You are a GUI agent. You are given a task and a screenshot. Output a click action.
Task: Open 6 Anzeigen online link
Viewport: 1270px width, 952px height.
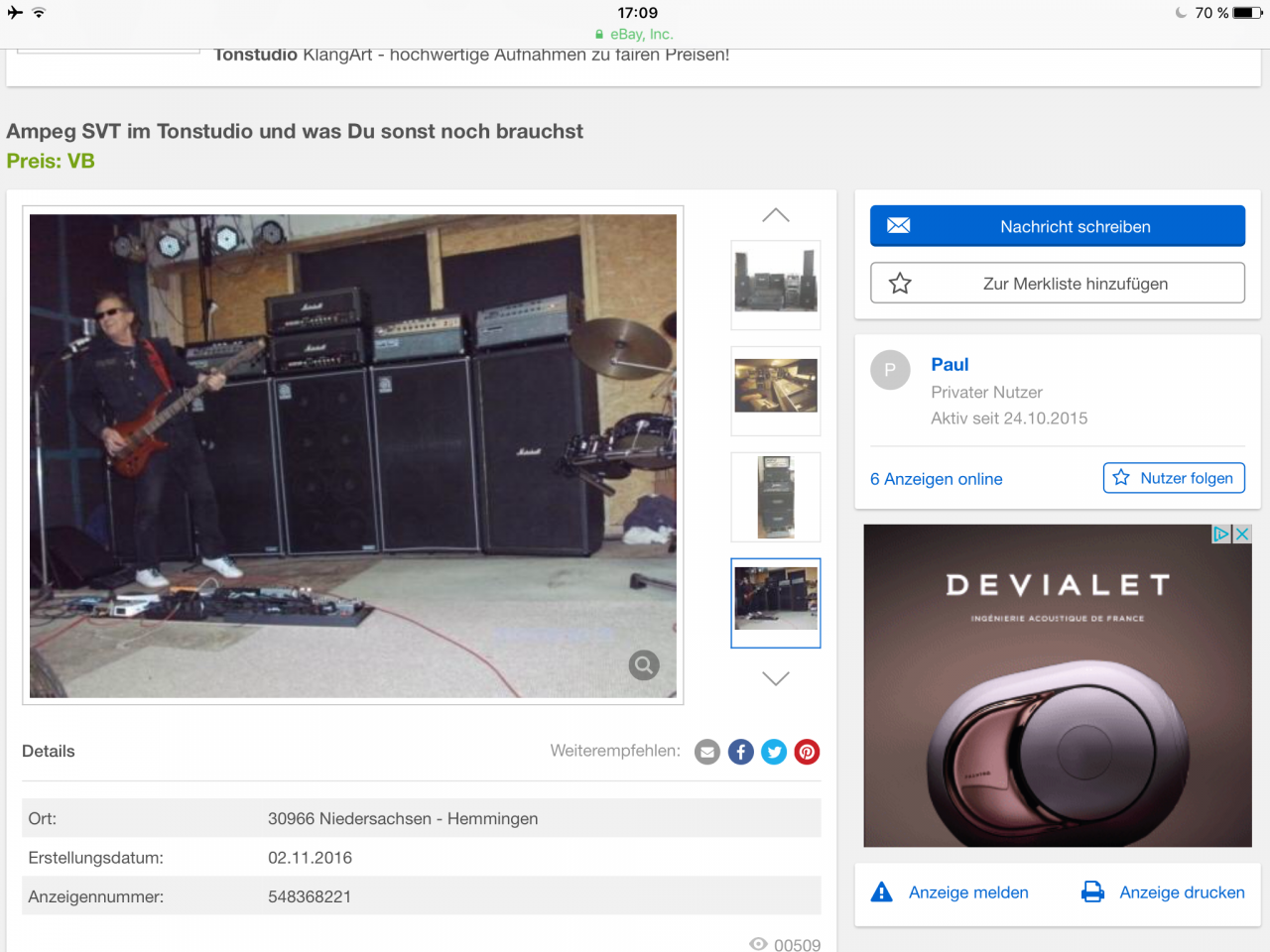[937, 479]
